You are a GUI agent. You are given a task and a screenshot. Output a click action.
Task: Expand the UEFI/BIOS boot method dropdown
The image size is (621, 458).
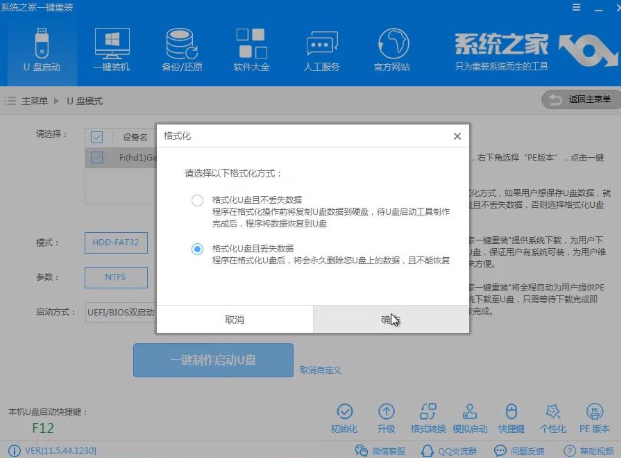click(120, 312)
